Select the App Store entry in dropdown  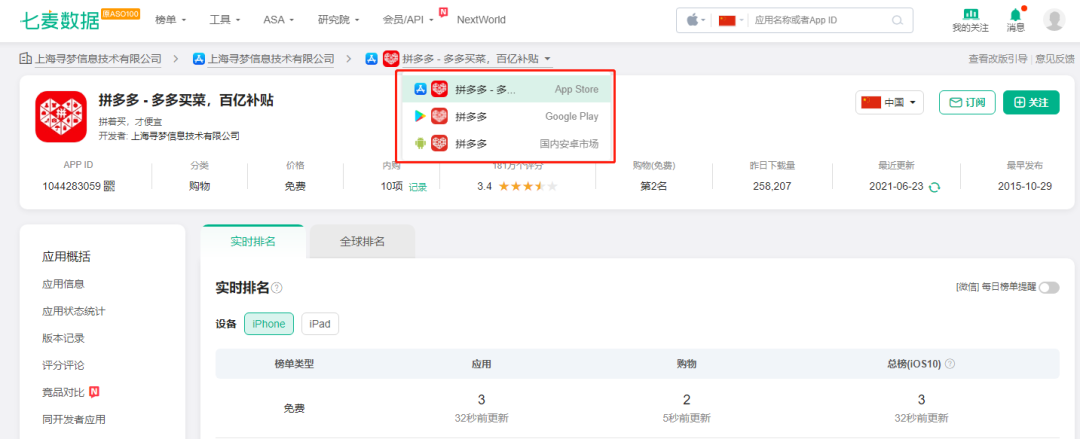click(506, 89)
